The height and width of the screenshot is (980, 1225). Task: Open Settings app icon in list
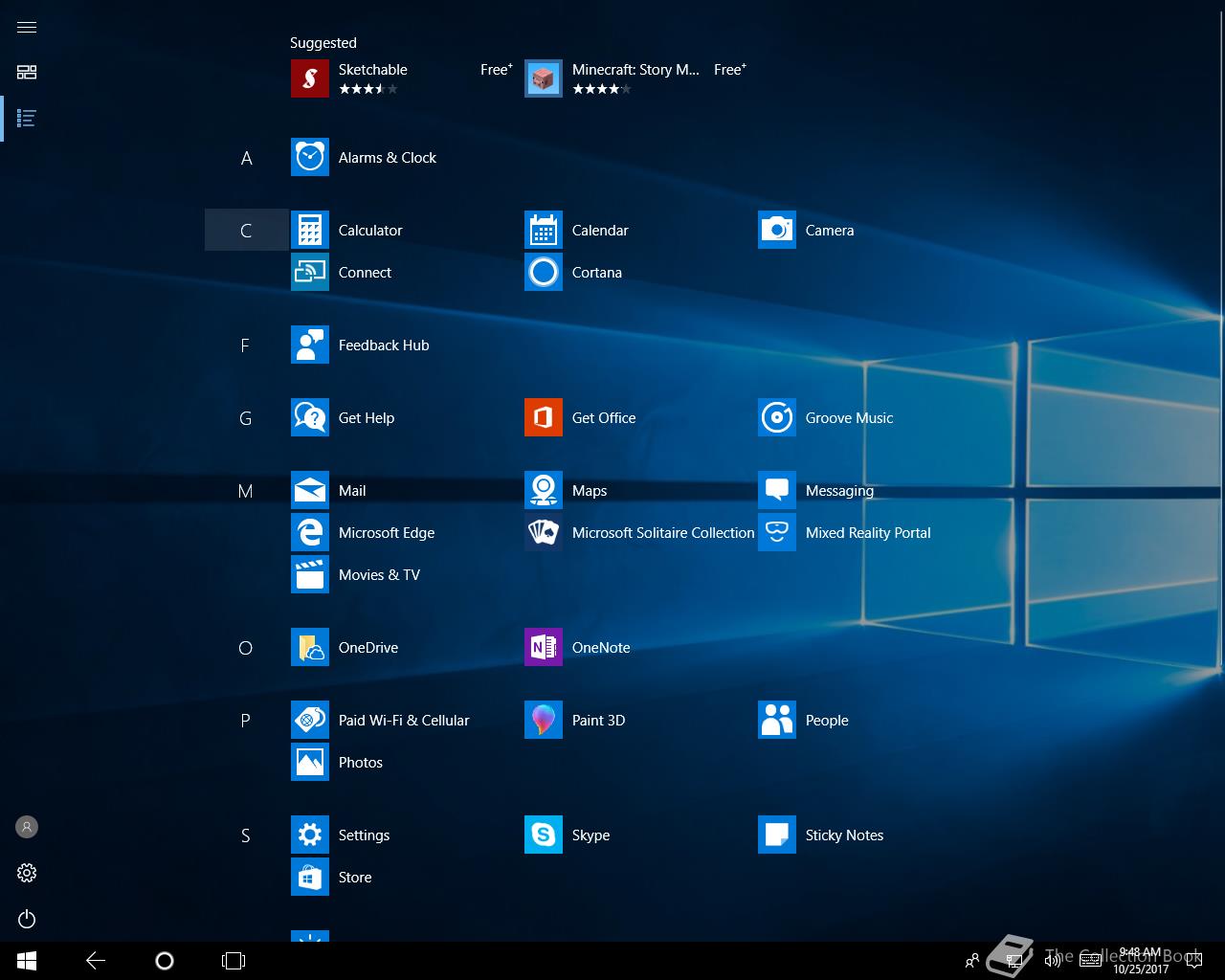(310, 835)
